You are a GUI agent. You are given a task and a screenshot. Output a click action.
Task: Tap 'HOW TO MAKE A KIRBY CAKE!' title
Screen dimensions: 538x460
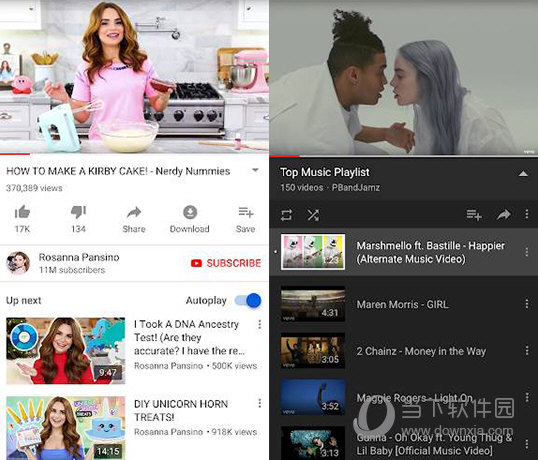tap(118, 171)
